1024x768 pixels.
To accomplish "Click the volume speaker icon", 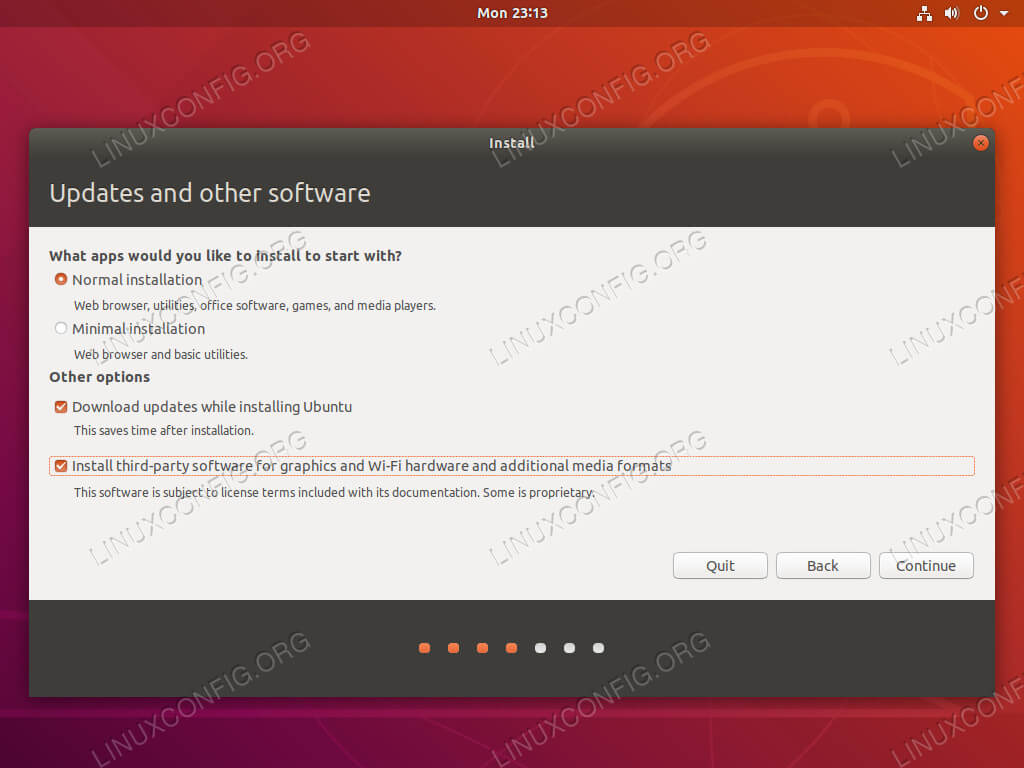I will point(952,13).
